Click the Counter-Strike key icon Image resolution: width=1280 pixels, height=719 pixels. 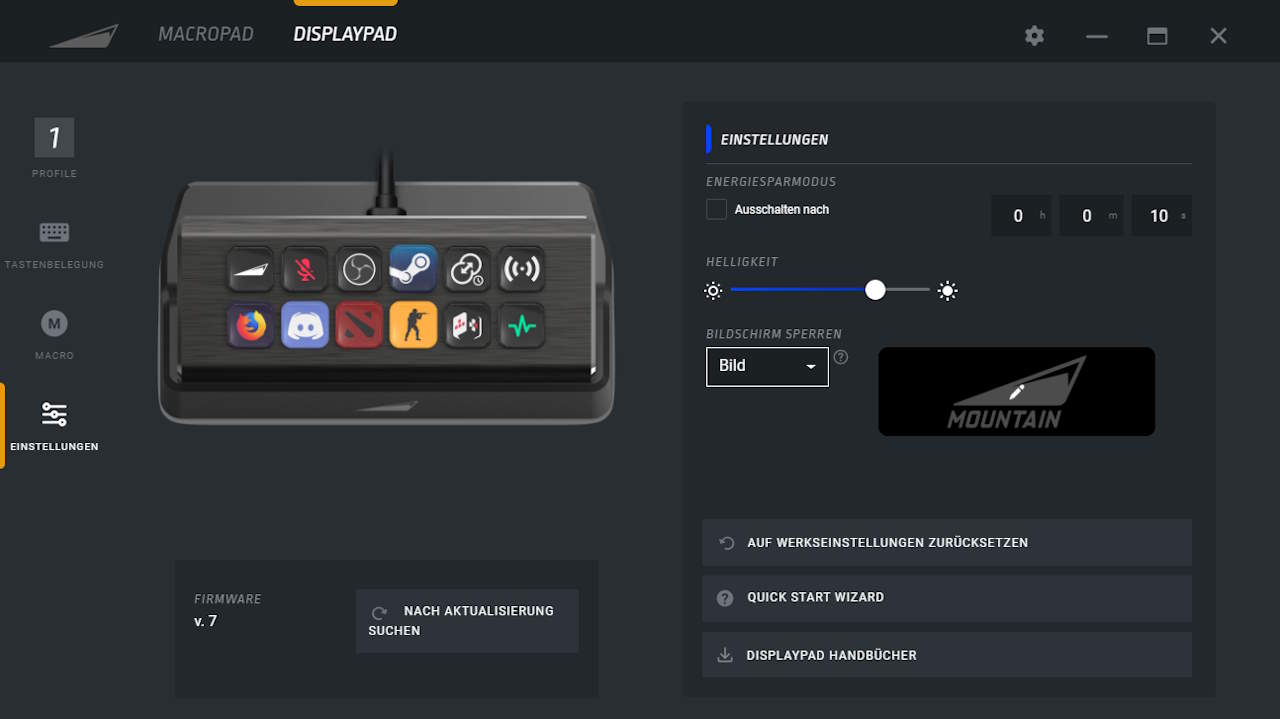413,325
